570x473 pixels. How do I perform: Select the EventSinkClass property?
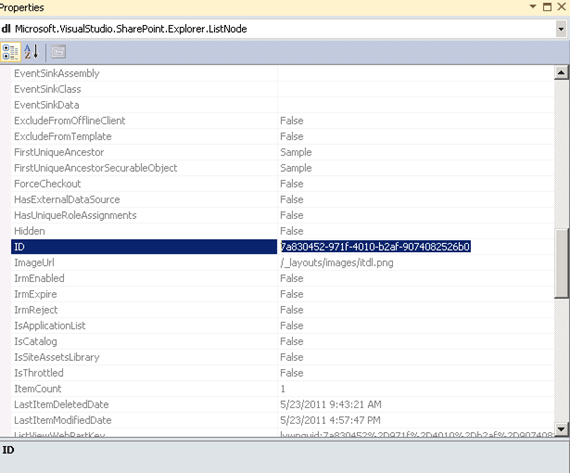click(48, 89)
